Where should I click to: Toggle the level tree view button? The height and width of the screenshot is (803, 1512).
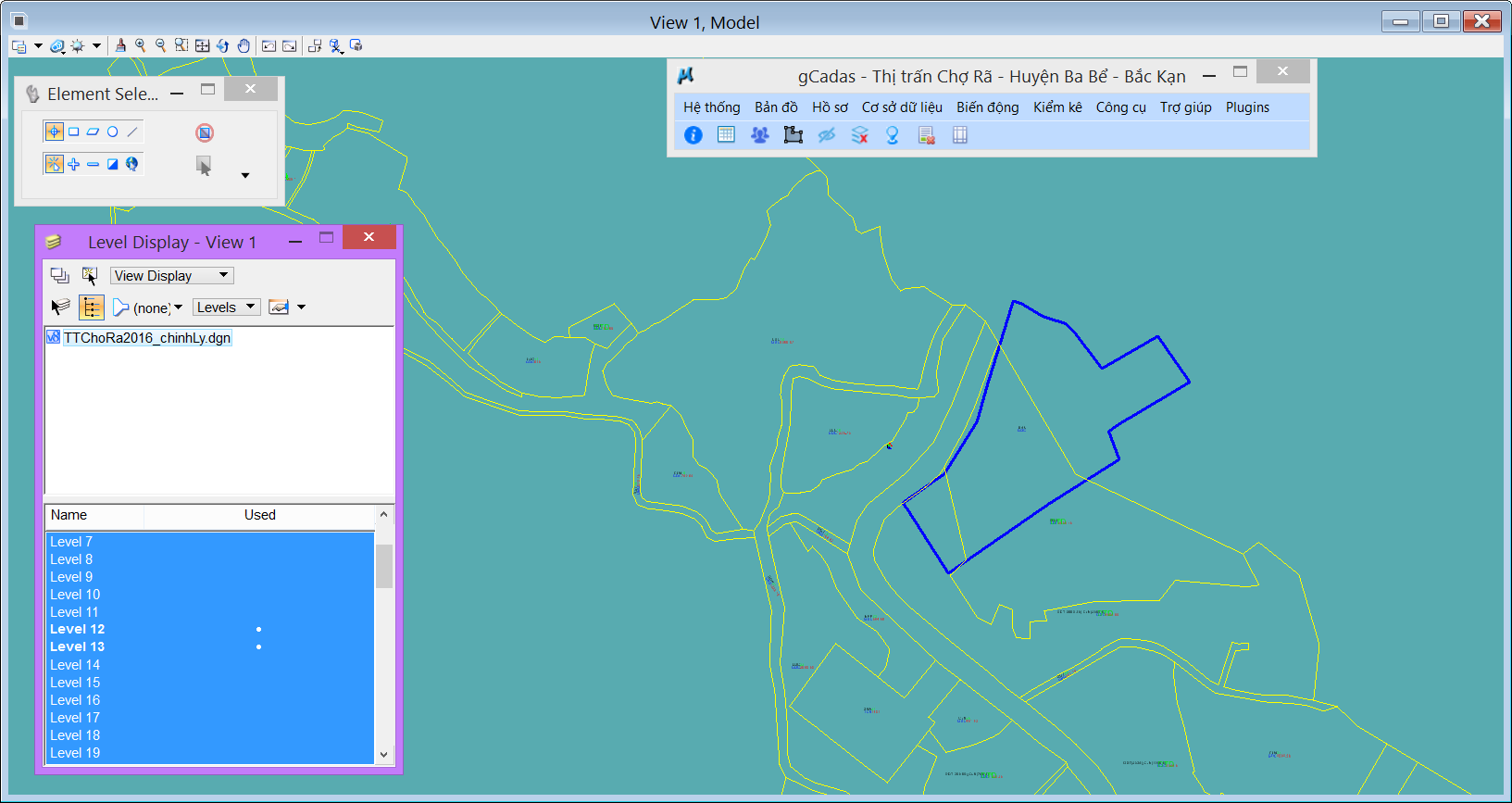point(91,307)
